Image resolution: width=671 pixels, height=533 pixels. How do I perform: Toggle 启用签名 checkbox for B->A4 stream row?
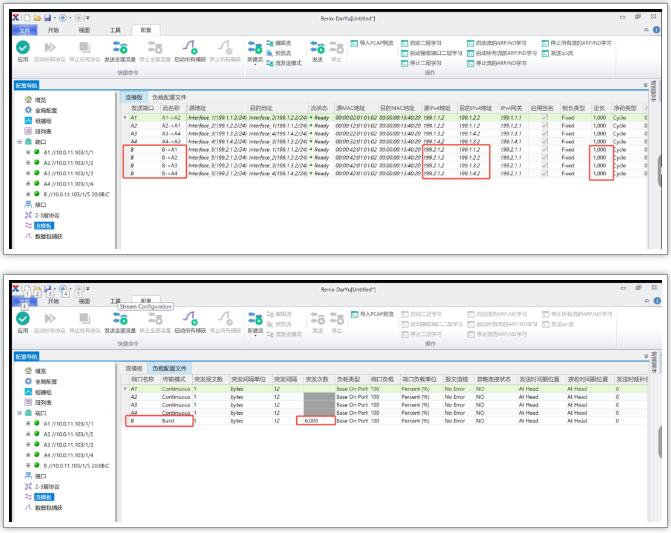tap(544, 173)
